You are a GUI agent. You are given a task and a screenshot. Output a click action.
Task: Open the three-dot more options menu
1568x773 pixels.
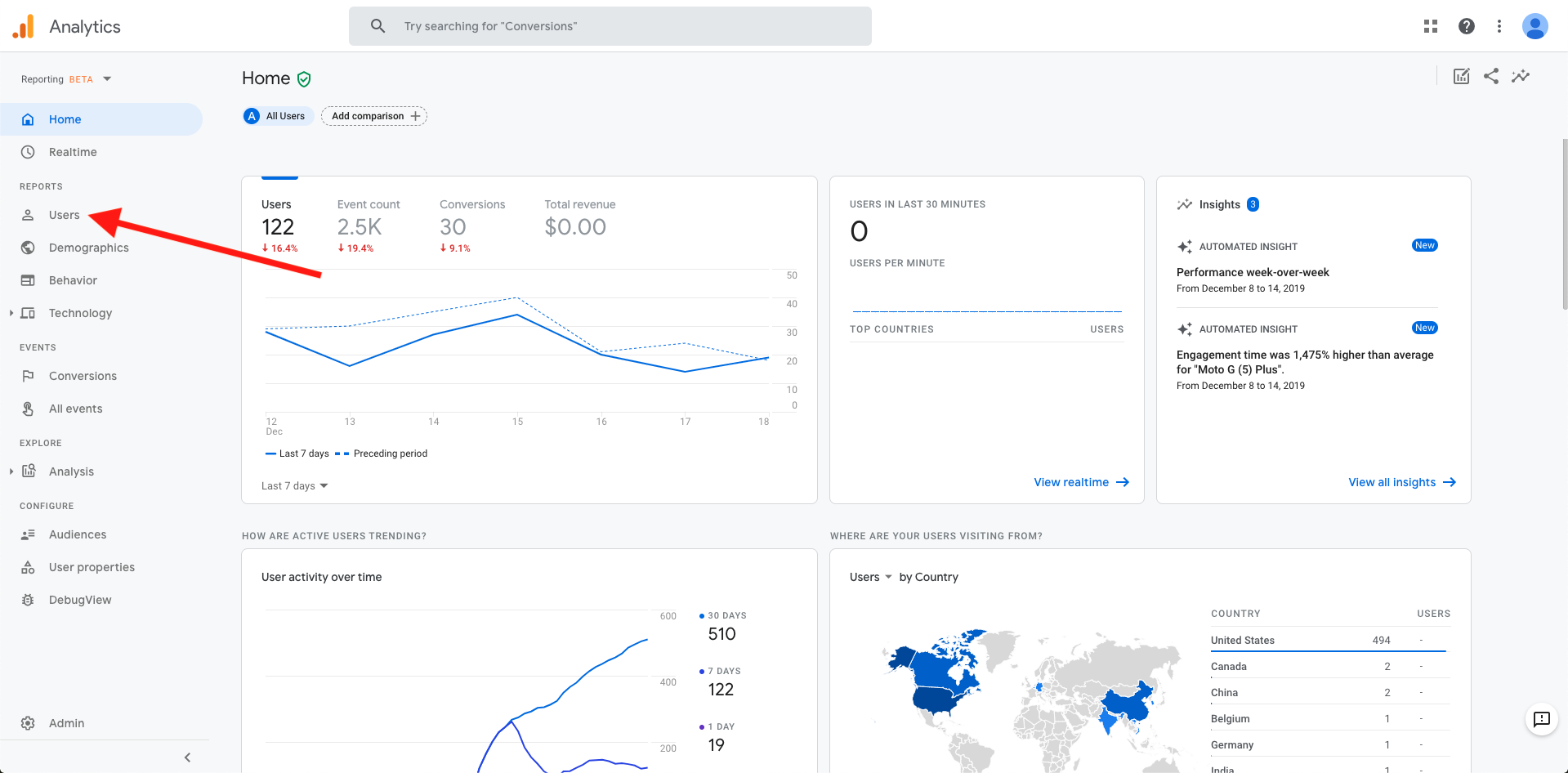(1499, 26)
